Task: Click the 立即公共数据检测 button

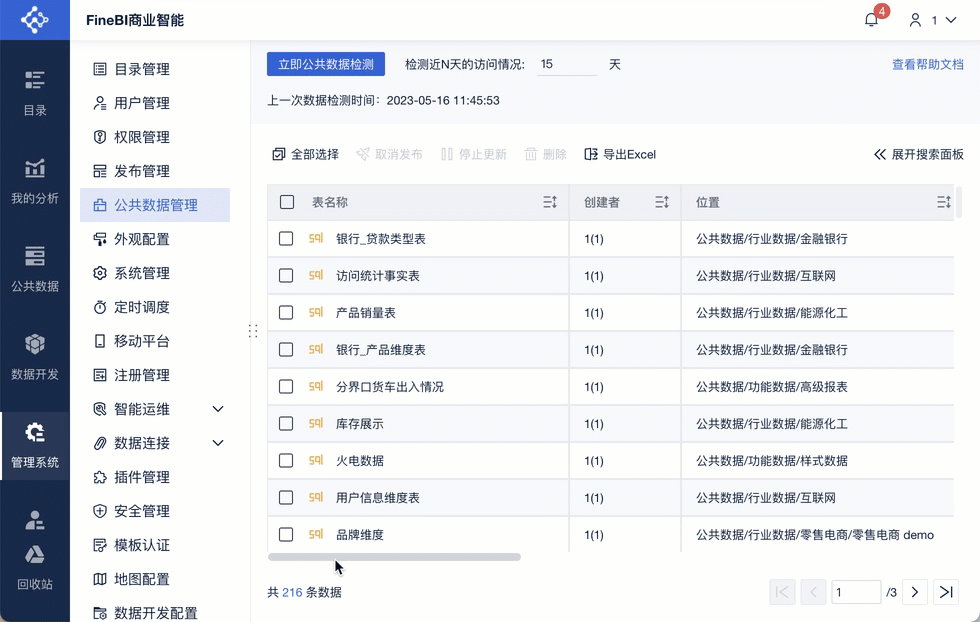Action: [325, 62]
